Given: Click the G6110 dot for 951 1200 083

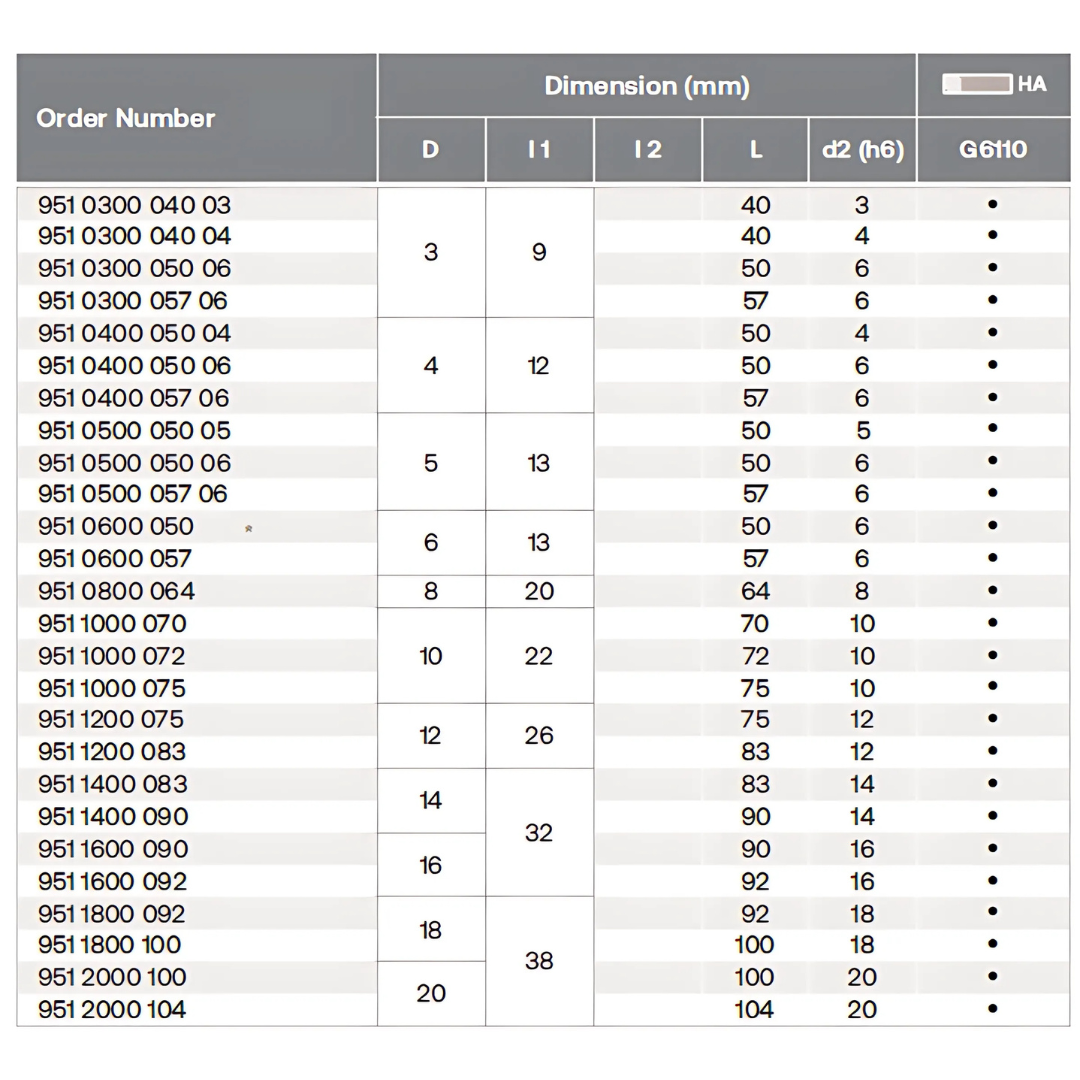Looking at the screenshot, I should [992, 751].
